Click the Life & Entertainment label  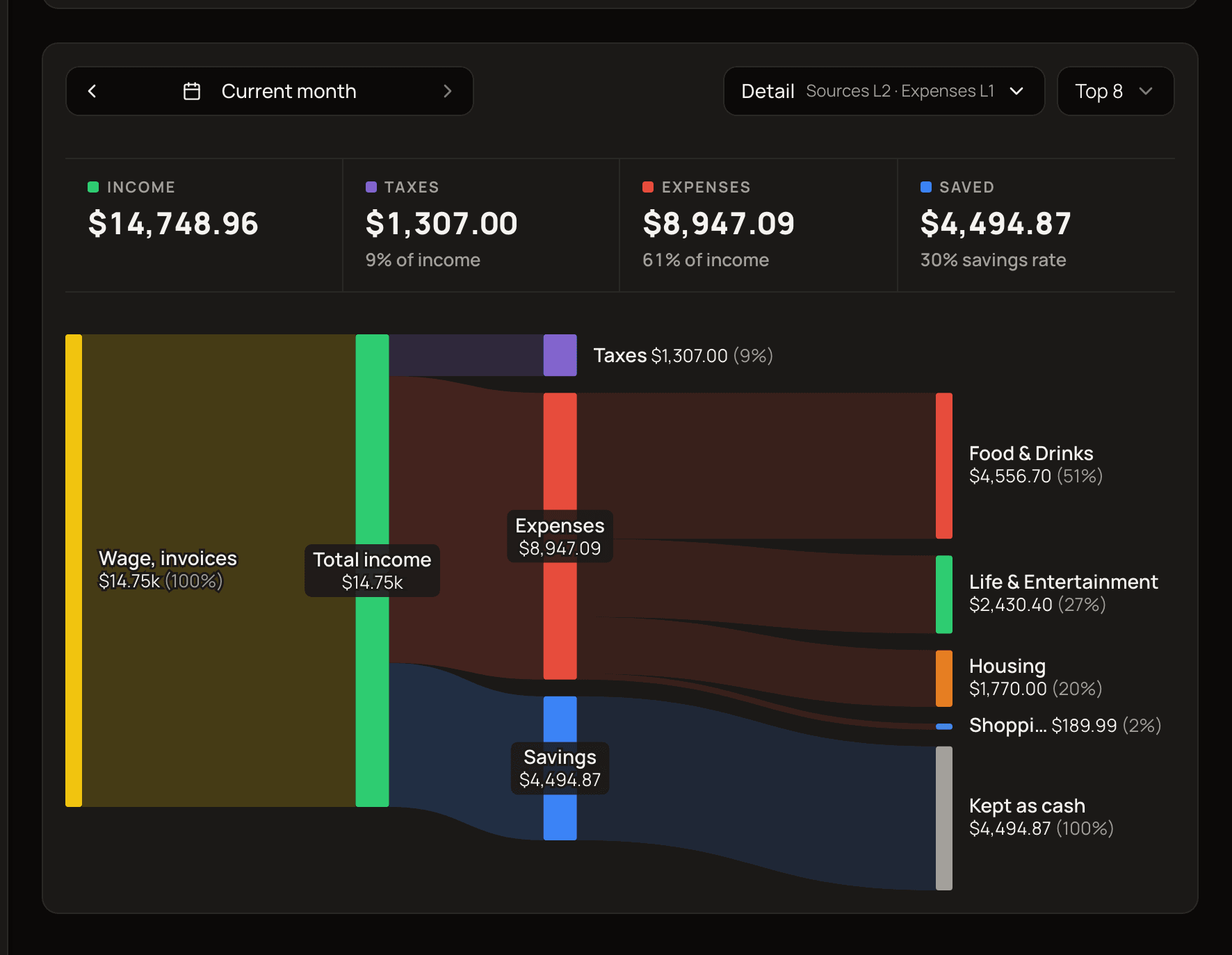[1064, 593]
